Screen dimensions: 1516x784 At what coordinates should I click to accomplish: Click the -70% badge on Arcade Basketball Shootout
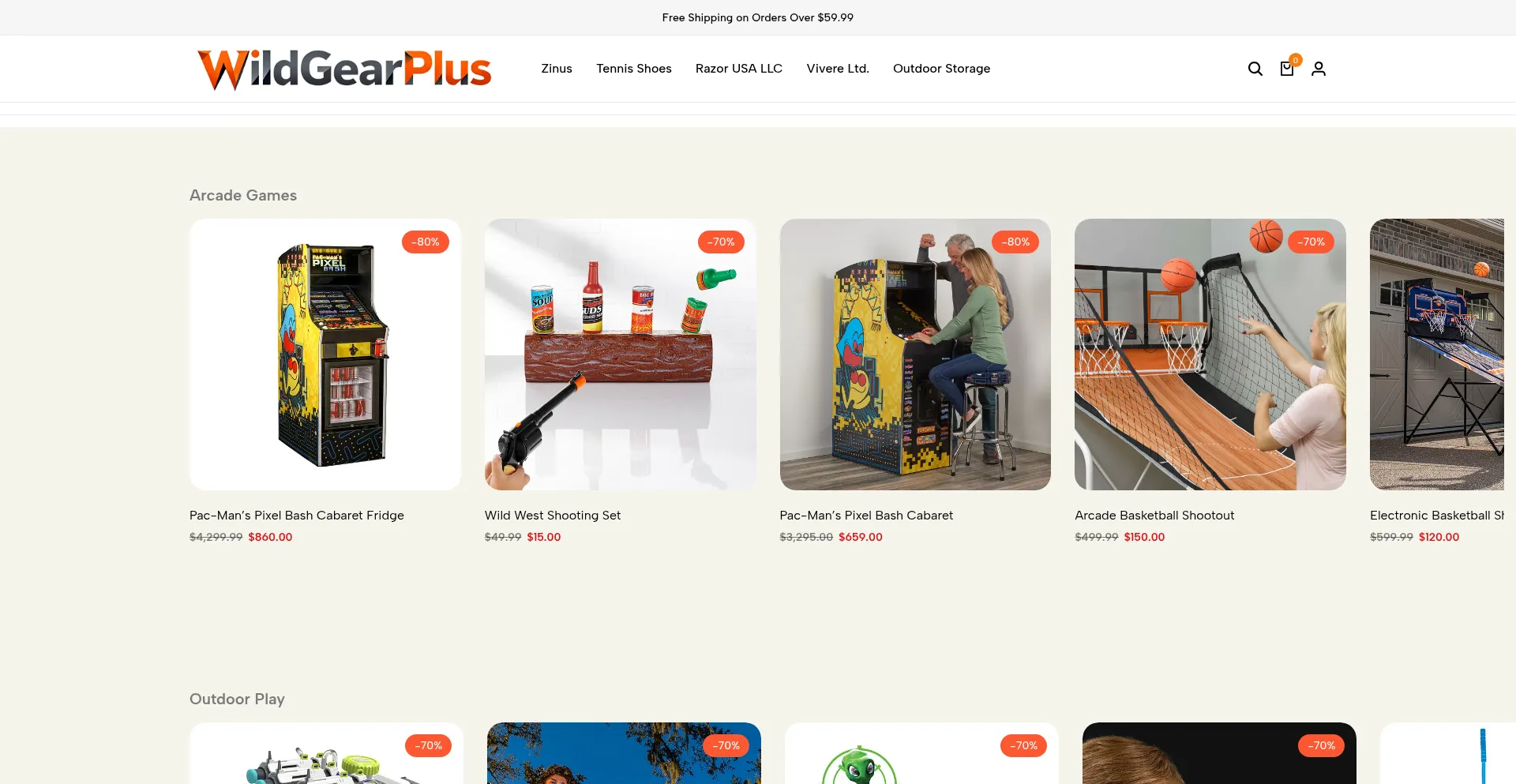(1311, 242)
